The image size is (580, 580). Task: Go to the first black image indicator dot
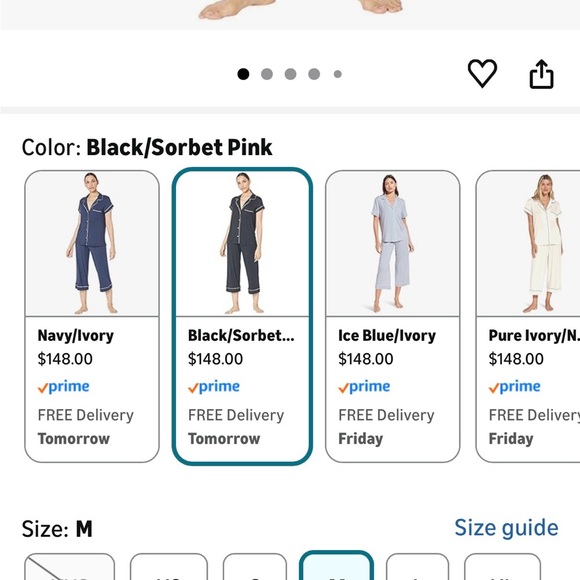(243, 74)
